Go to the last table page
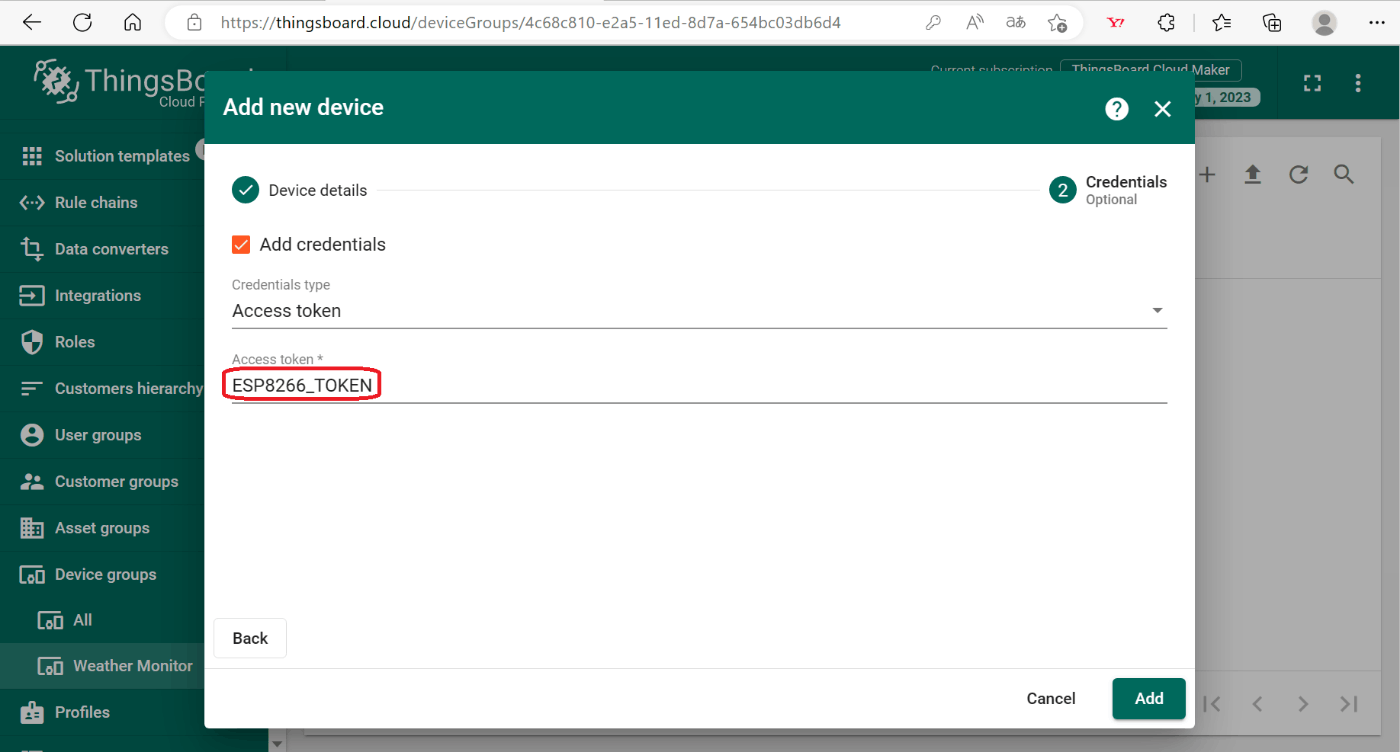 coord(1349,704)
